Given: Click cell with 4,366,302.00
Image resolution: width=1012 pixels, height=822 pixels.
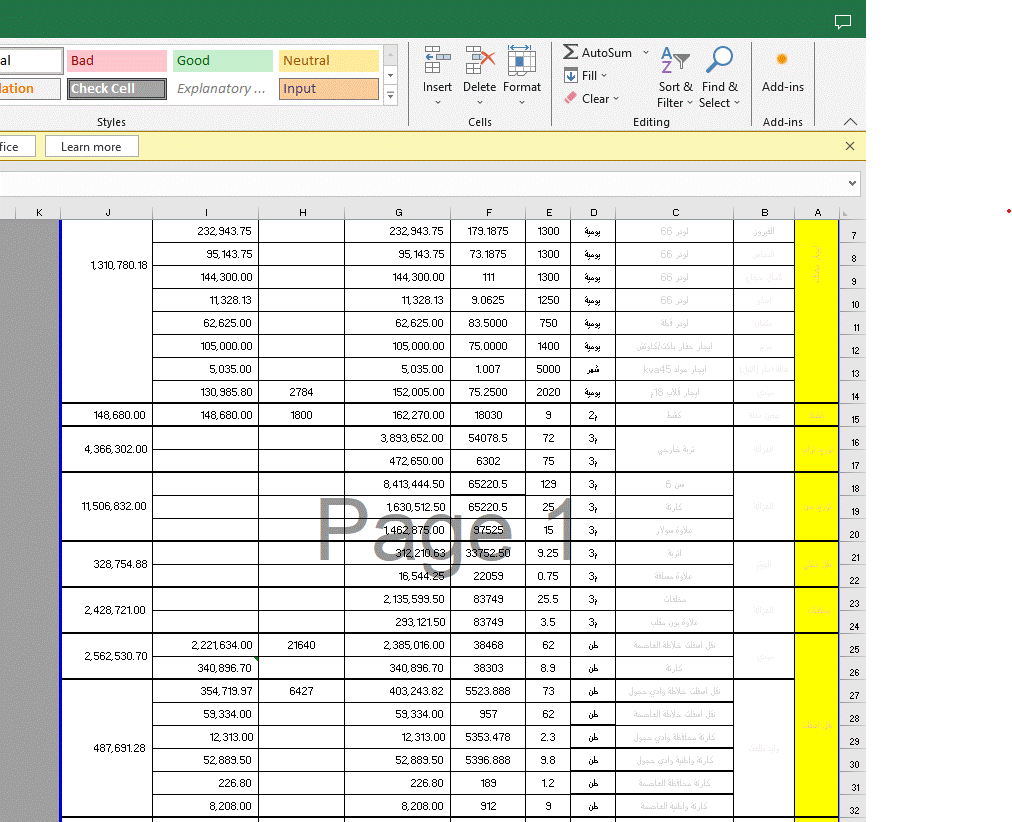Looking at the screenshot, I should click(107, 449).
